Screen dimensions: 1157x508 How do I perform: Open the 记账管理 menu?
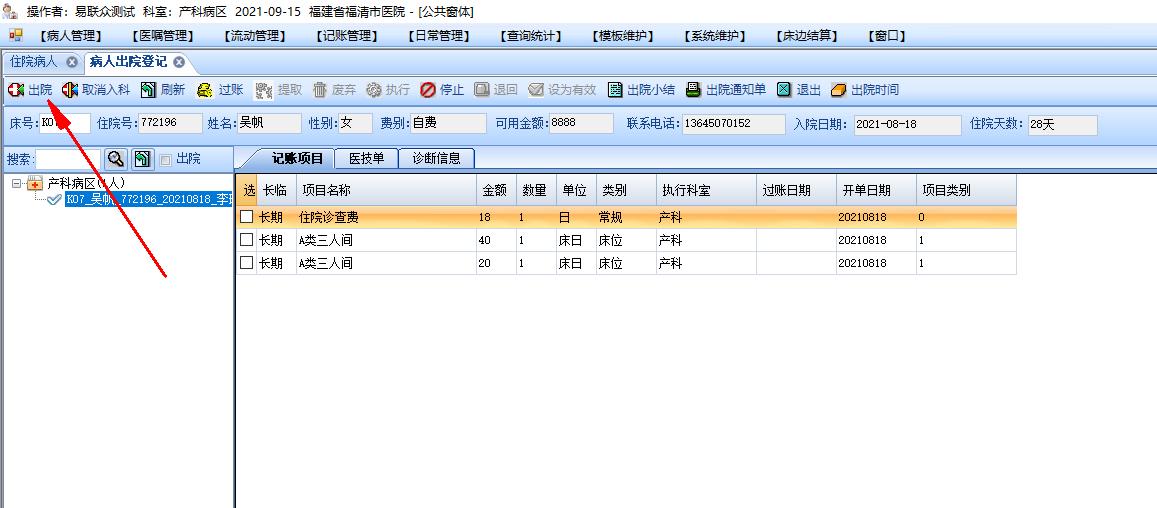tap(347, 36)
